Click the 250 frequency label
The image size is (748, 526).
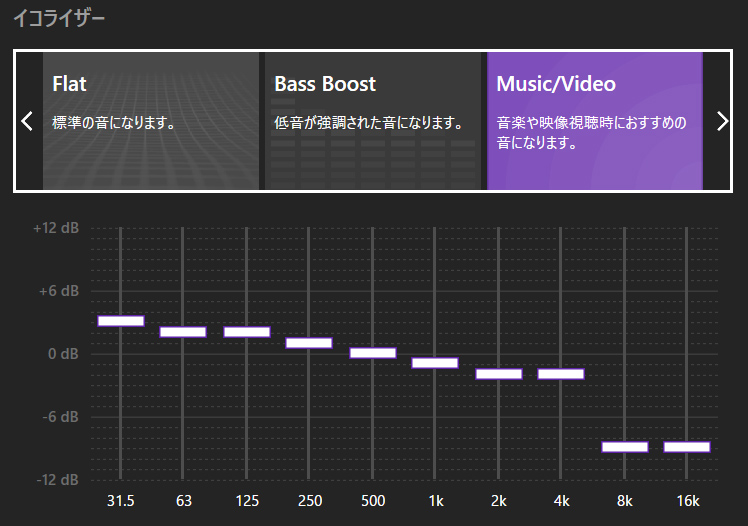[310, 501]
